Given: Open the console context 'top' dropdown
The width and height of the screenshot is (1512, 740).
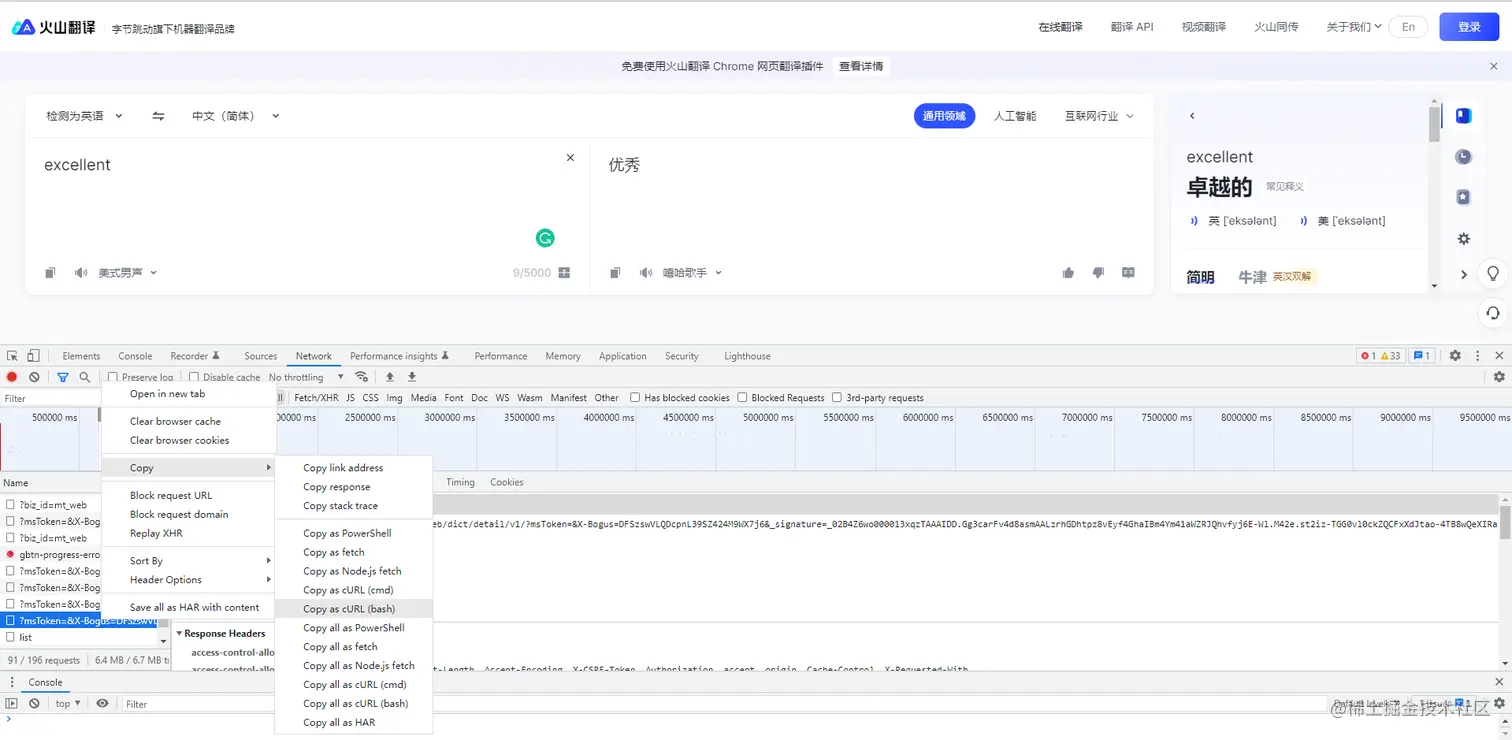Looking at the screenshot, I should 68,704.
